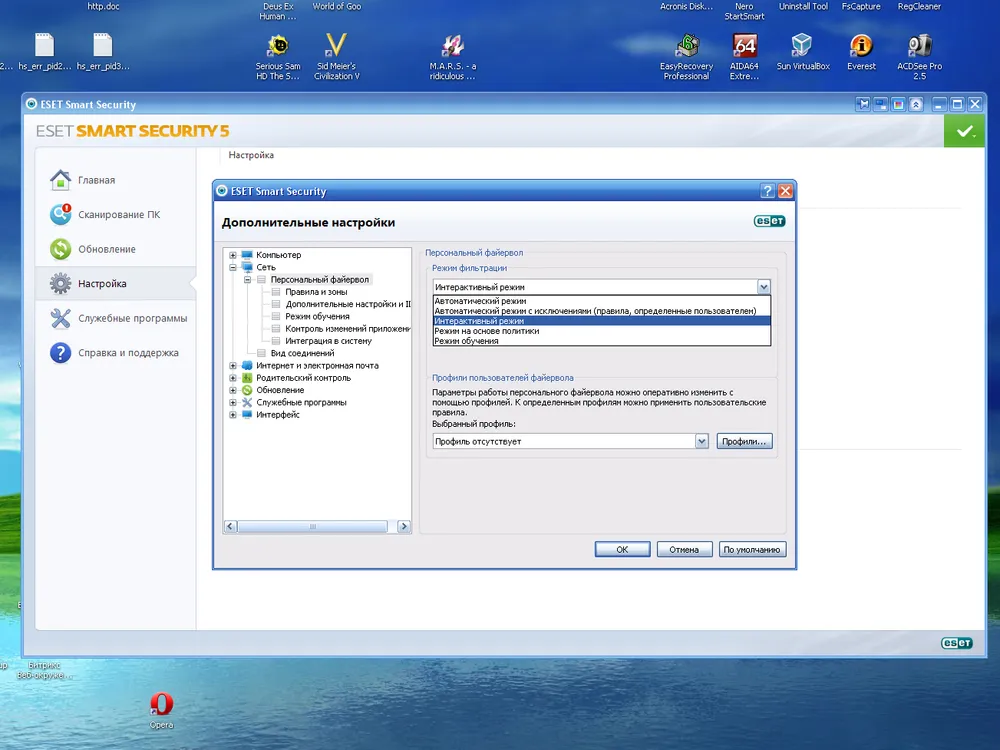
Task: Select Режим на основе политики option
Action: tap(486, 331)
